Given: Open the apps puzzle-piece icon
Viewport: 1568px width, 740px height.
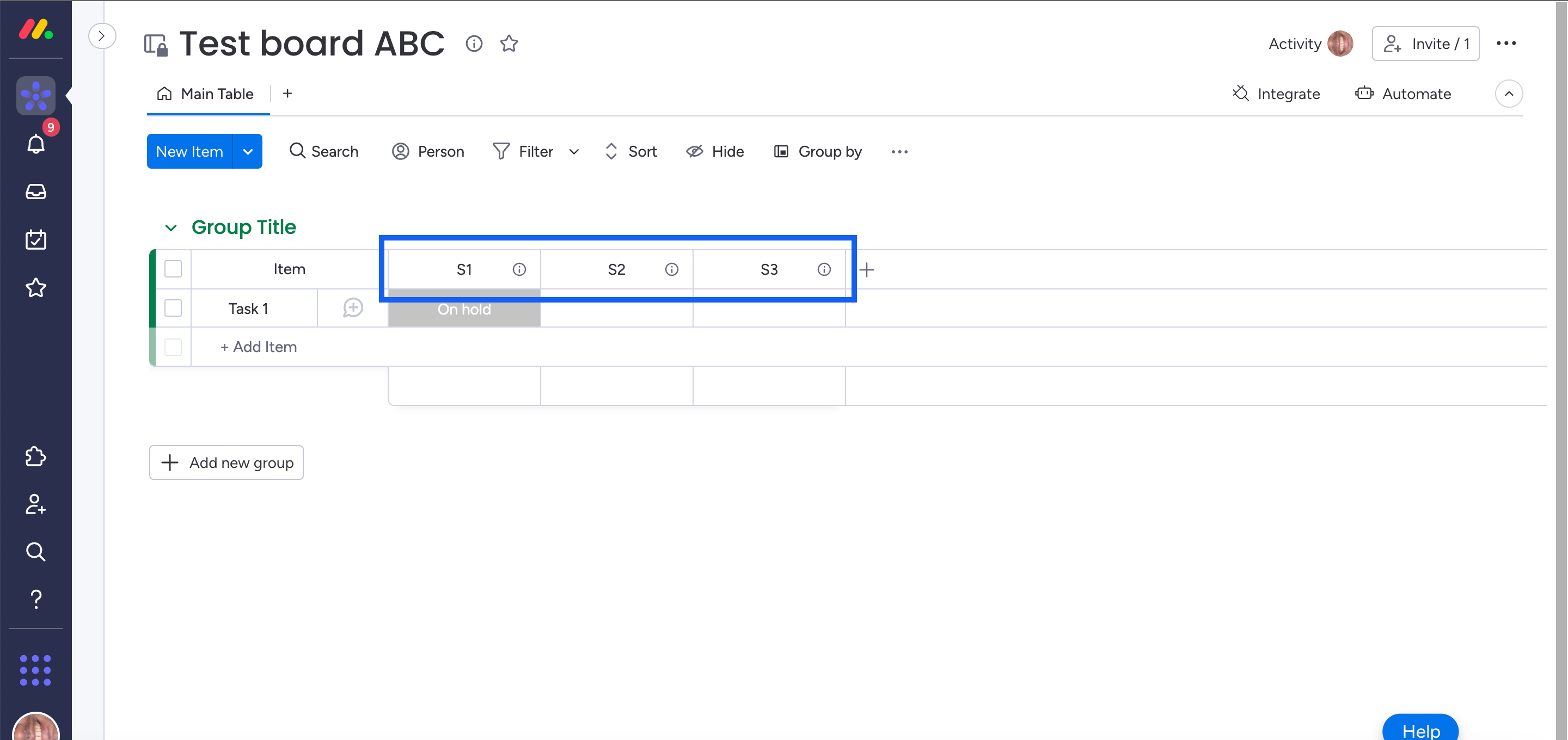Looking at the screenshot, I should pos(36,457).
